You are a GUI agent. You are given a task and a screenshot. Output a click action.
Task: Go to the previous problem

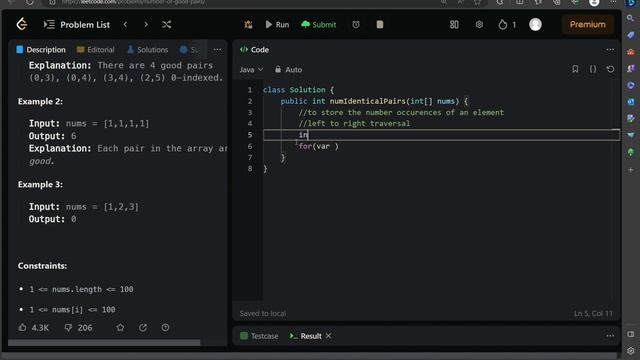[125, 24]
